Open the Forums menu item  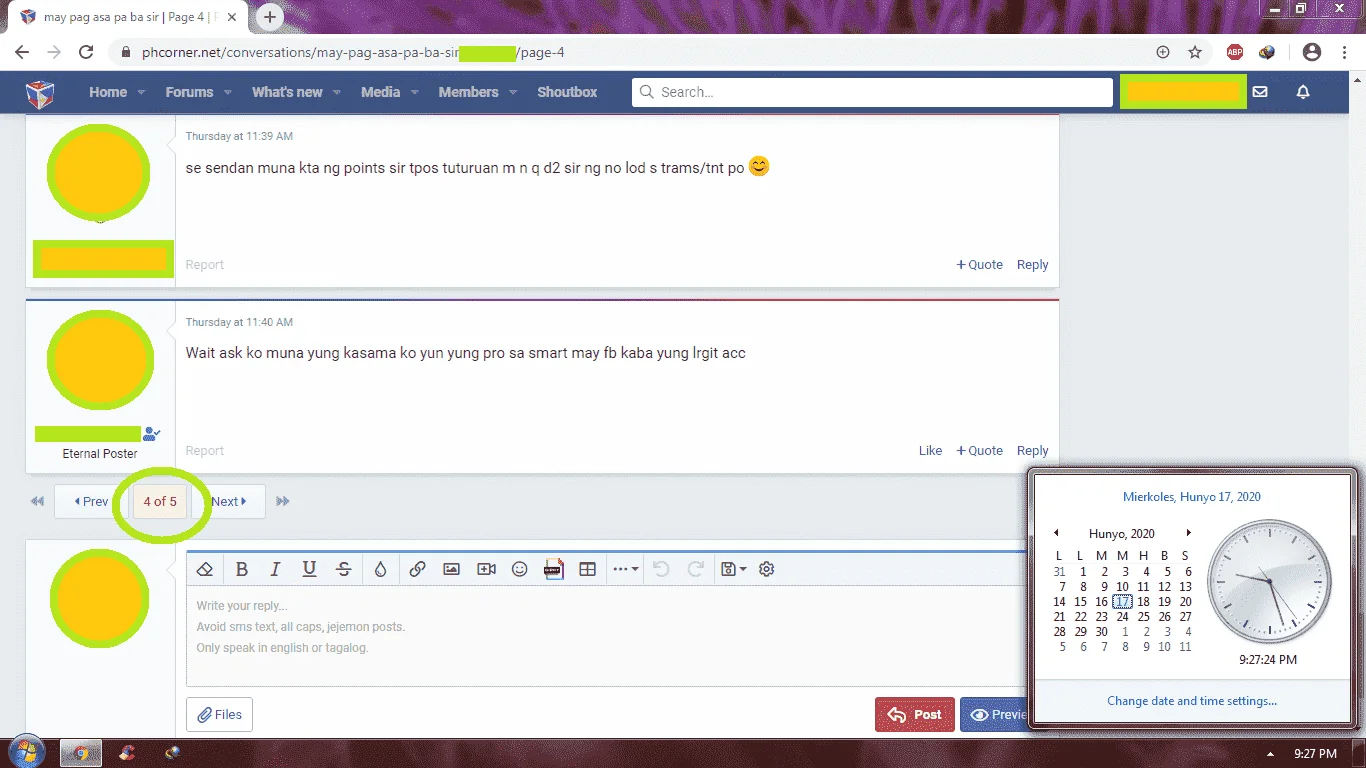(189, 92)
